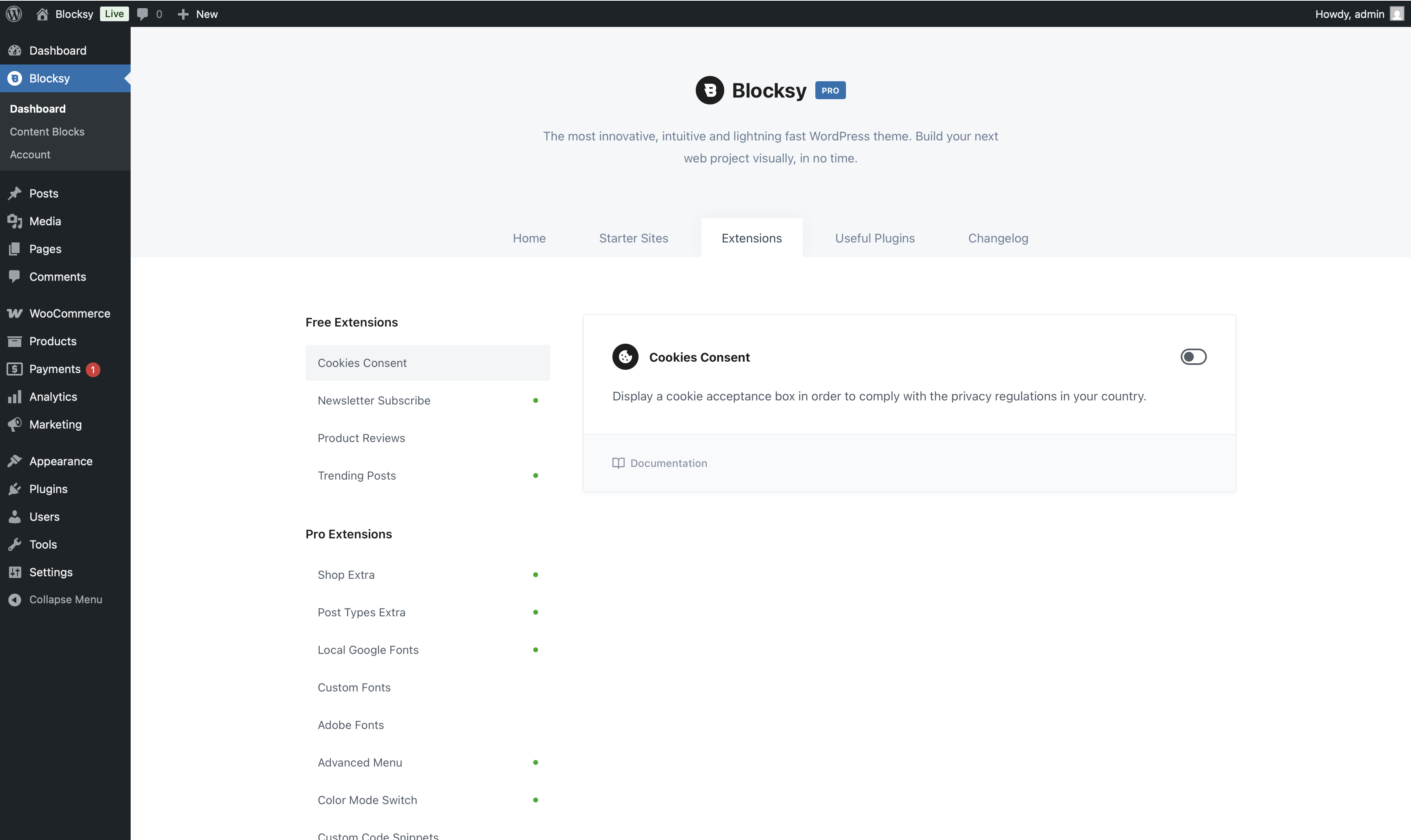Select Shop Extra extension
The width and height of the screenshot is (1411, 840).
[427, 575]
